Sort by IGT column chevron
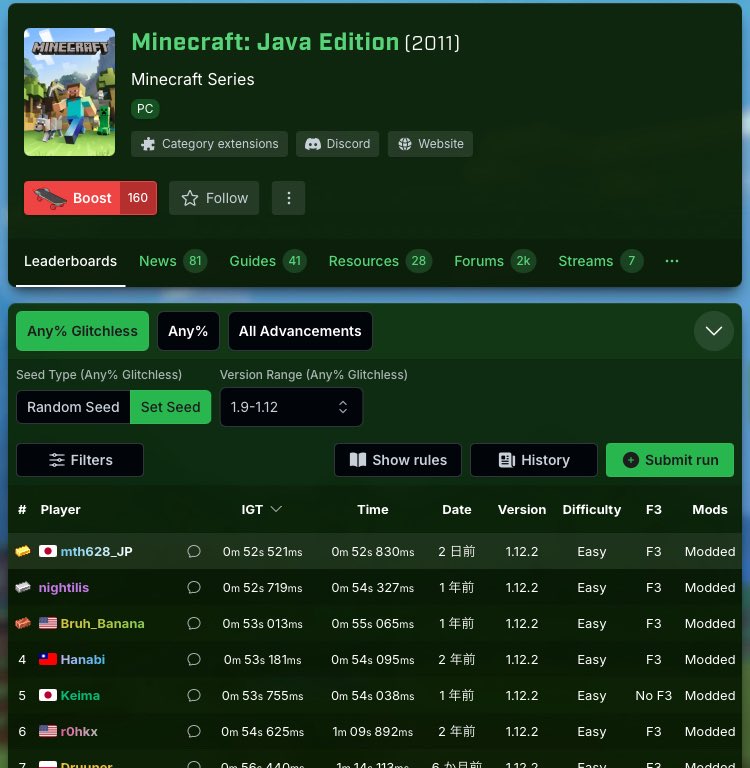This screenshot has width=750, height=768. coord(276,509)
